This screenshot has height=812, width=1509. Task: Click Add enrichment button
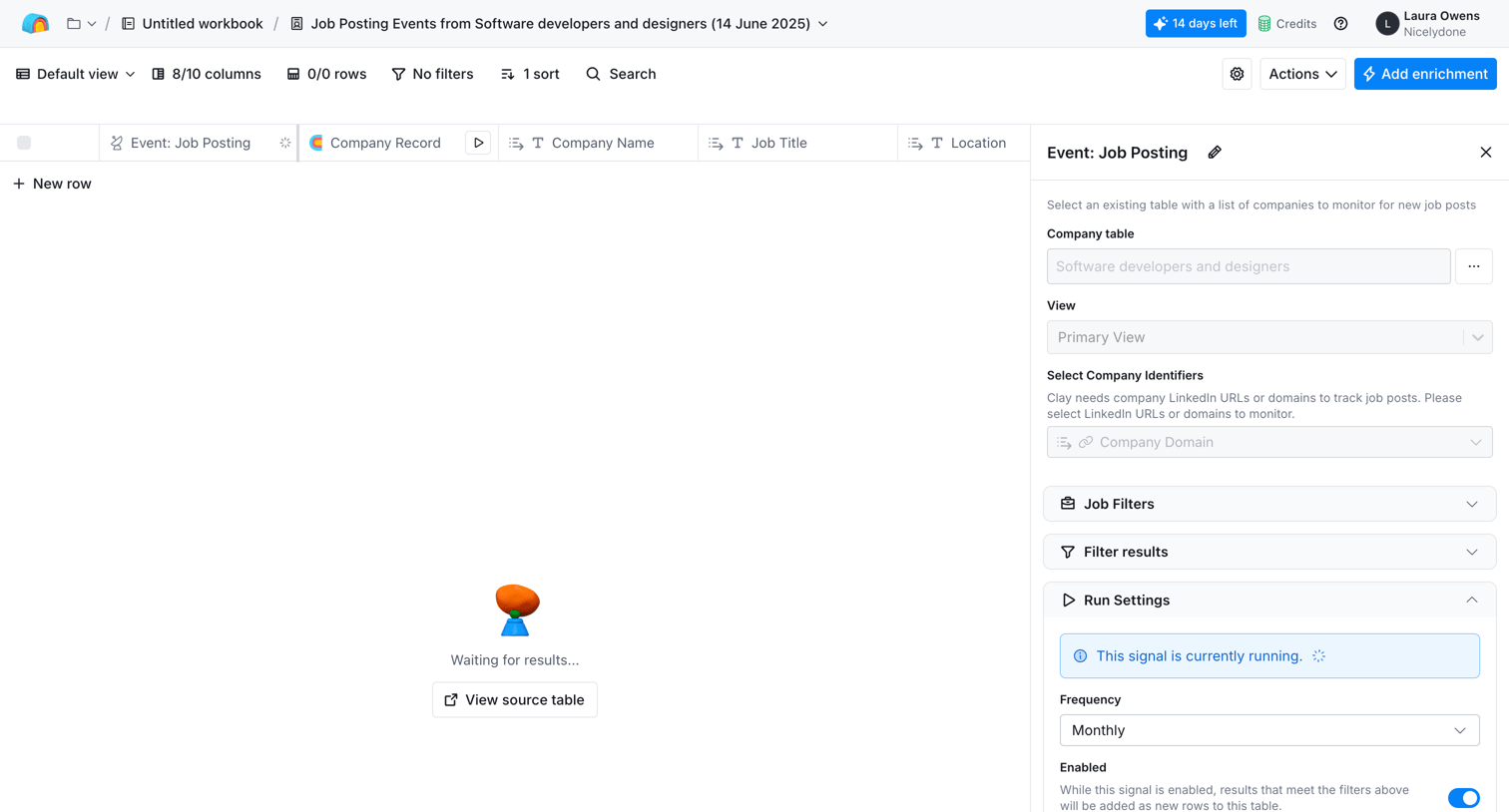[x=1424, y=74]
